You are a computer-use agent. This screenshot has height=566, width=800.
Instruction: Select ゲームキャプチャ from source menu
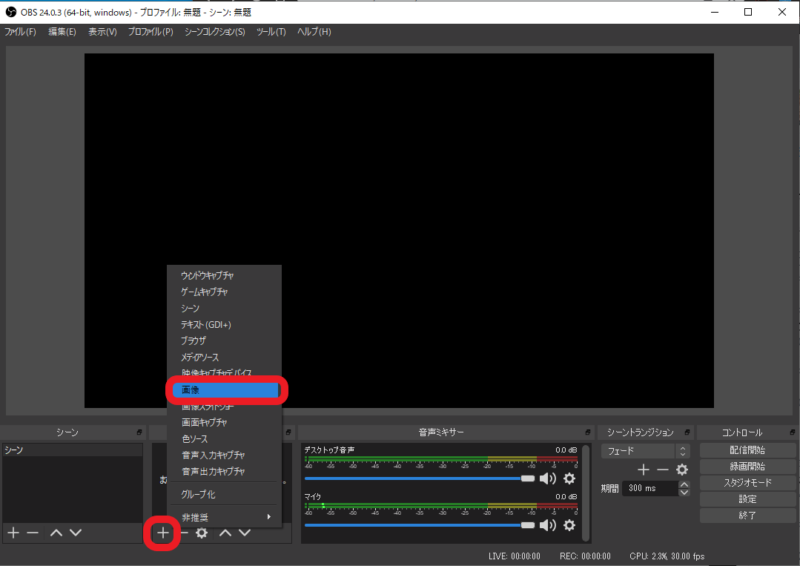(x=225, y=292)
